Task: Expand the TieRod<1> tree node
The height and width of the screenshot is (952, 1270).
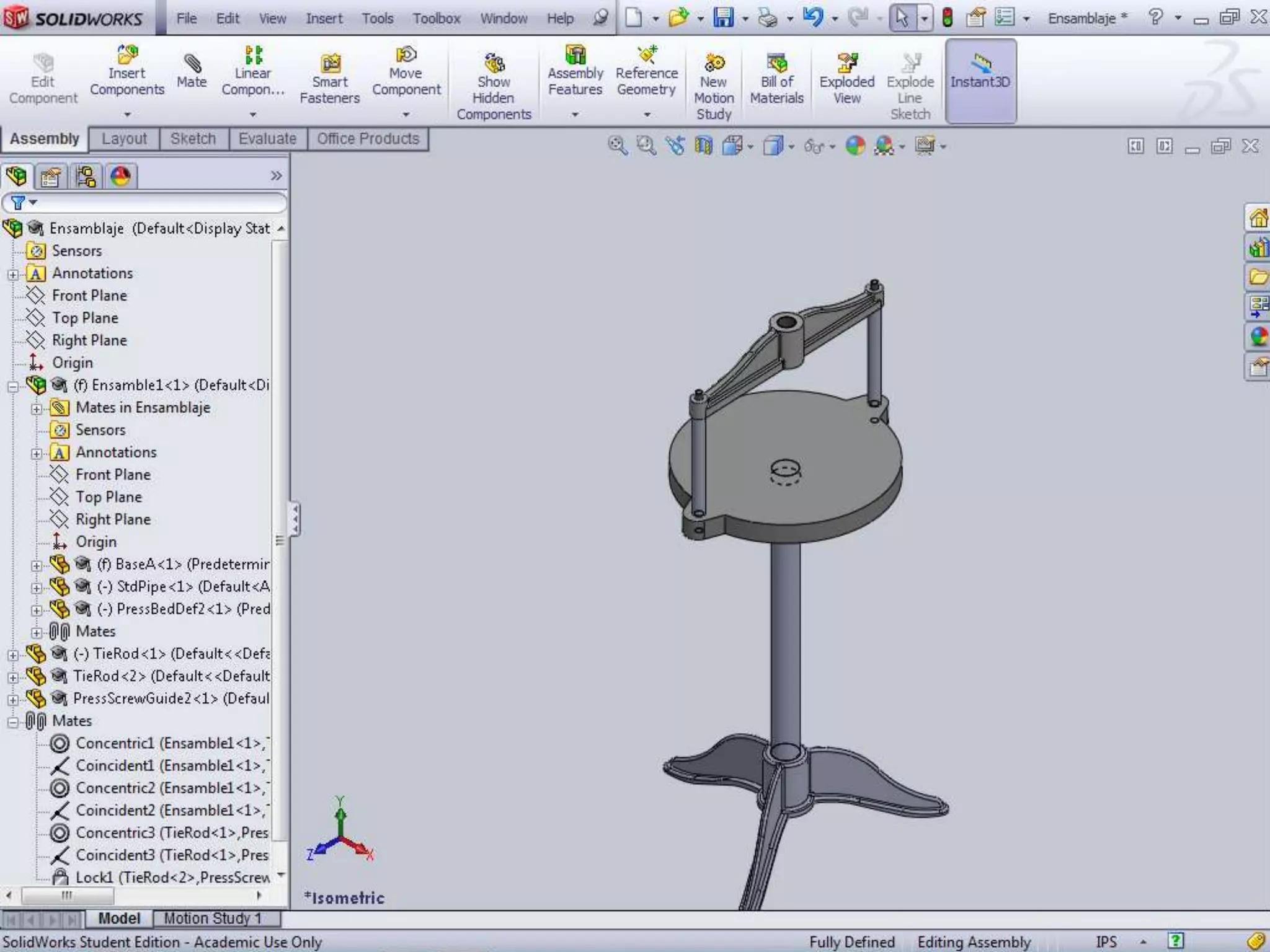Action: coord(13,655)
